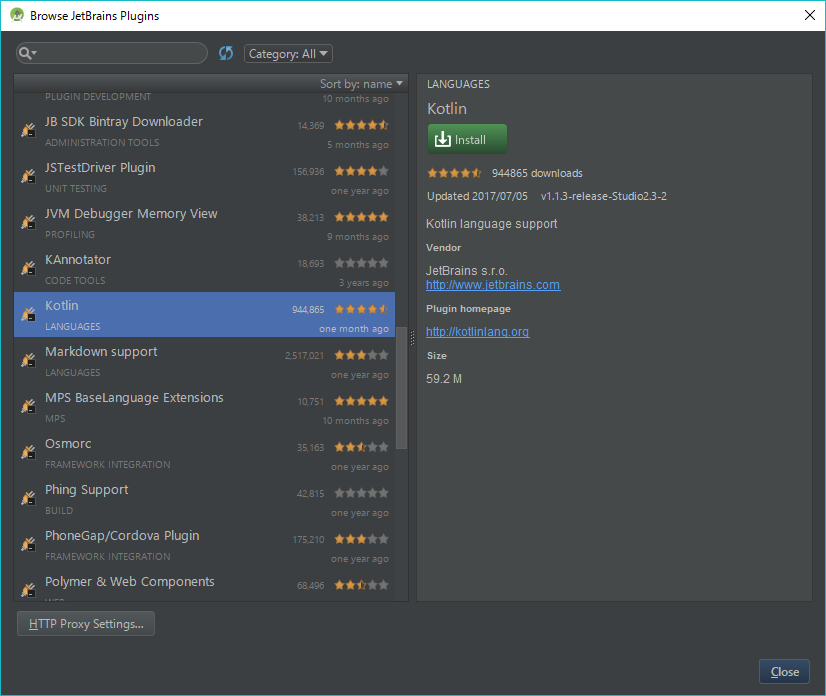Click the Osmorc star rating
Screen dimensions: 826x696
[x=361, y=447]
